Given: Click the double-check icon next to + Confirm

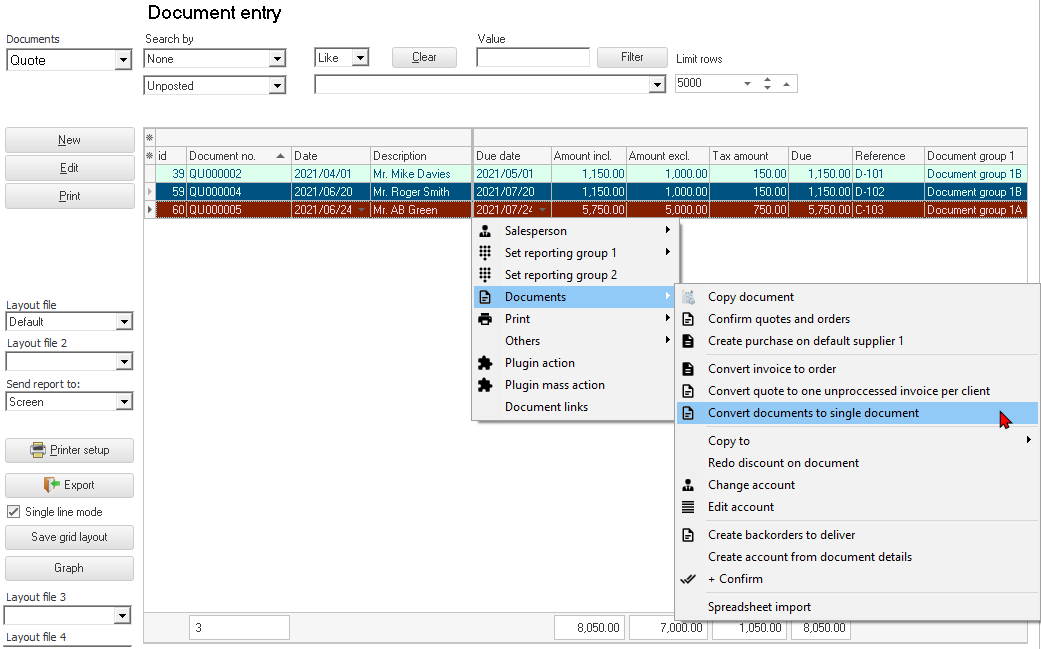Looking at the screenshot, I should pyautogui.click(x=688, y=579).
